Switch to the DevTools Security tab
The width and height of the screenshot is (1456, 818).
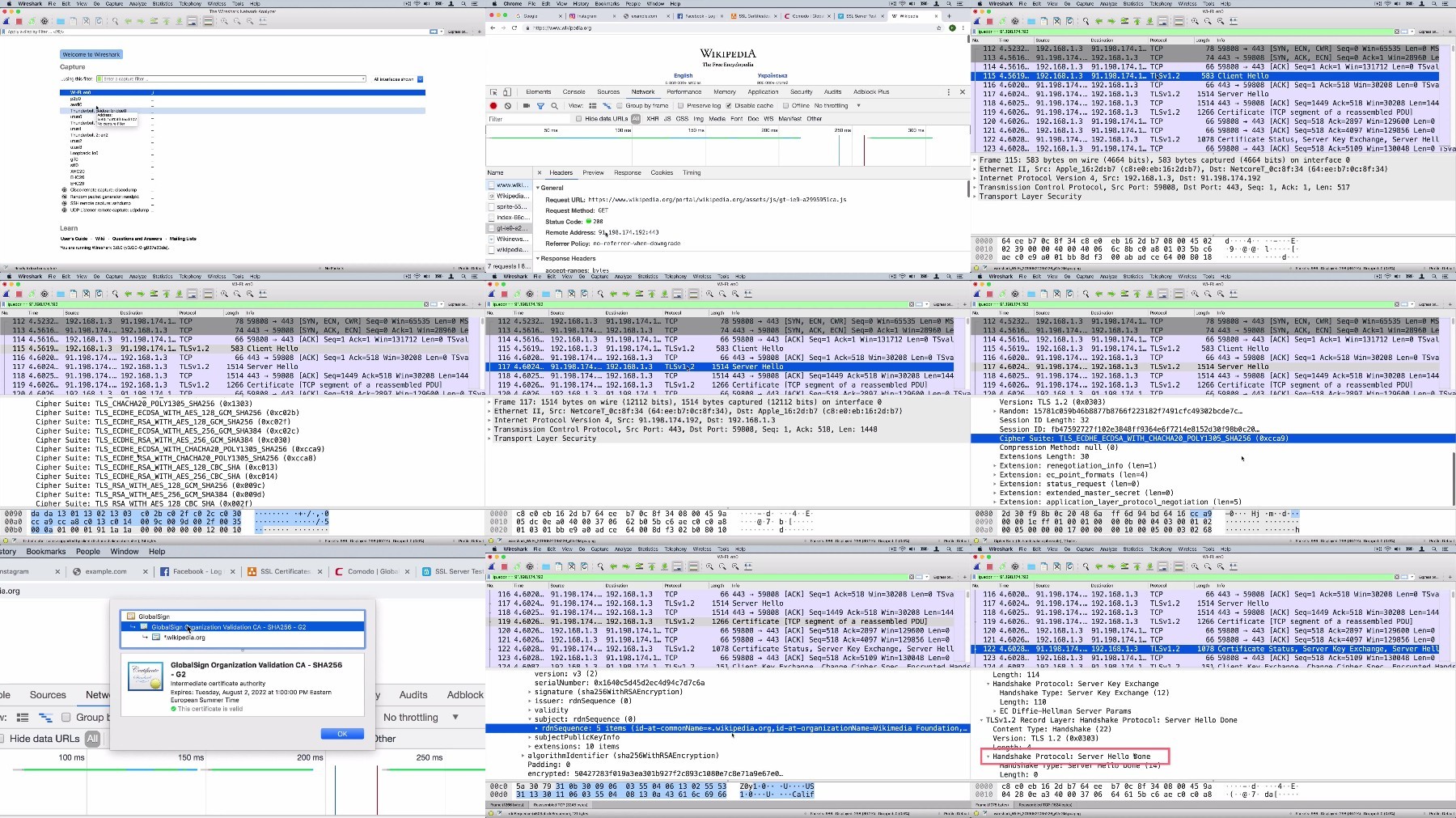pyautogui.click(x=802, y=92)
